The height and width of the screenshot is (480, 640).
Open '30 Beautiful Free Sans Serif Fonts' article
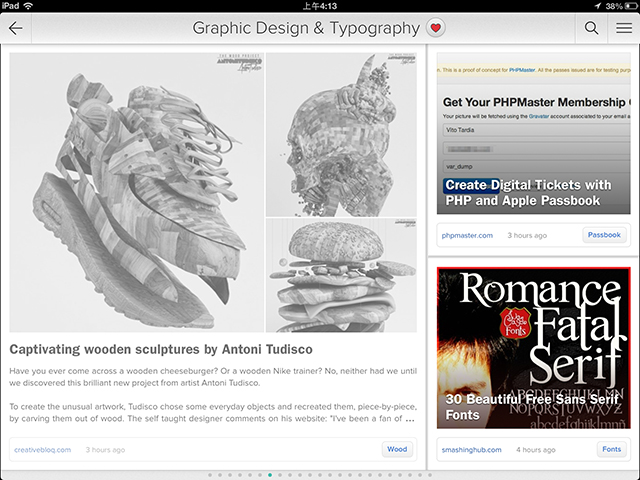[532, 407]
